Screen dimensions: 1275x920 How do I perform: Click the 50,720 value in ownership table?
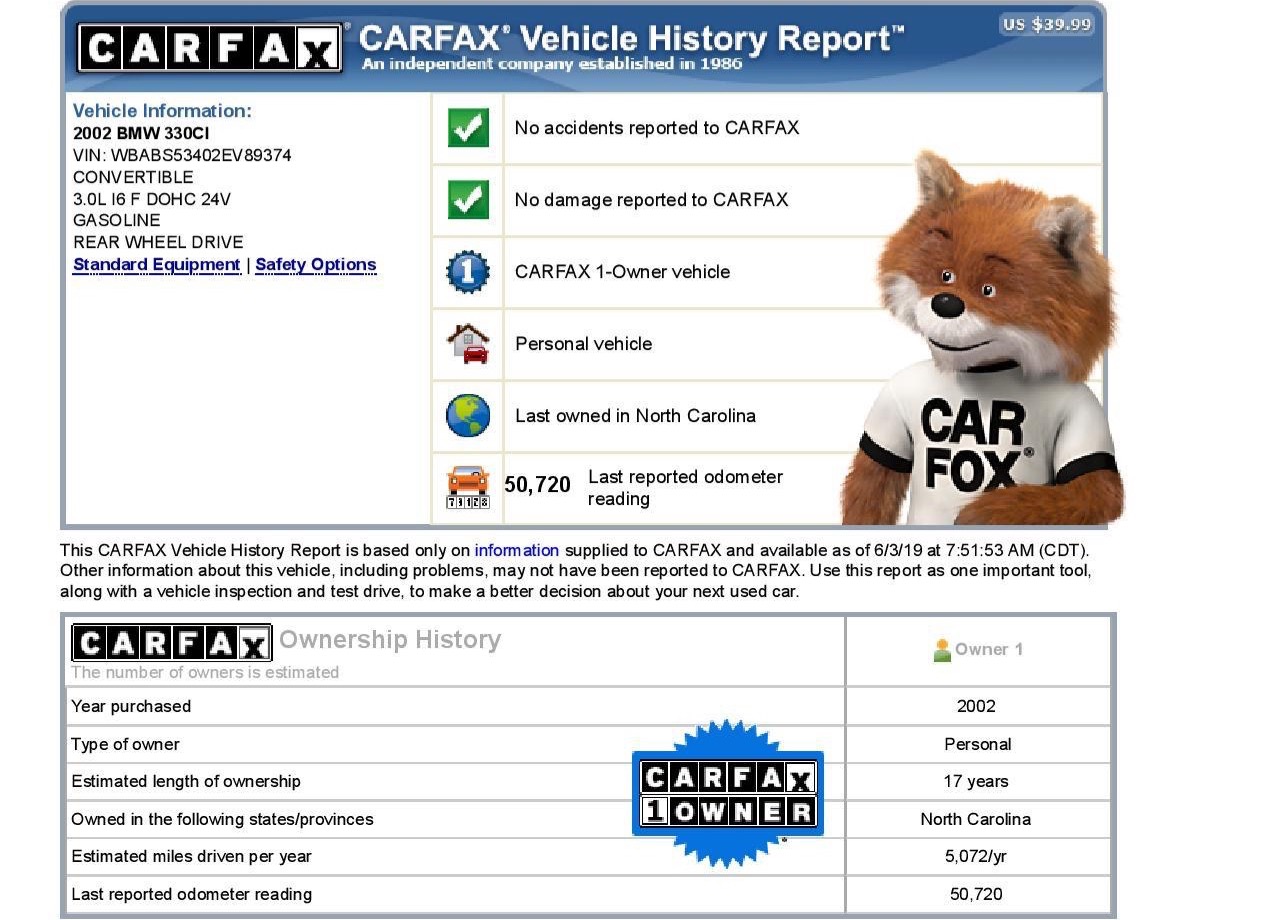(x=976, y=894)
